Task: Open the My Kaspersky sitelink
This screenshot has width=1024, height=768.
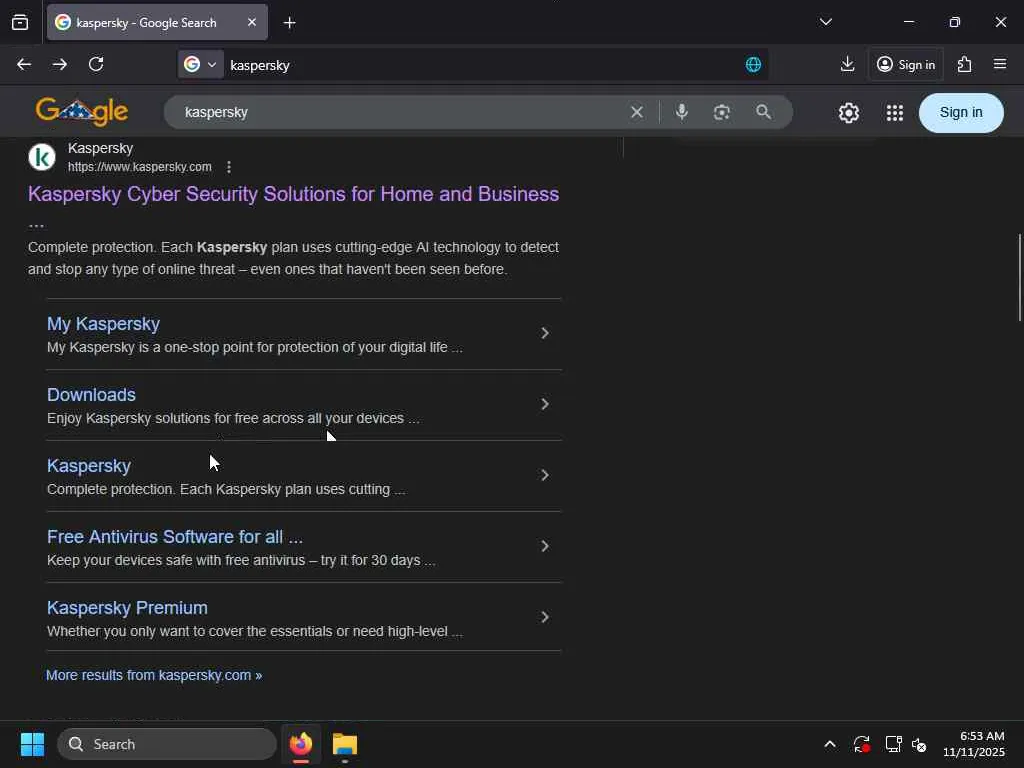Action: pos(103,324)
